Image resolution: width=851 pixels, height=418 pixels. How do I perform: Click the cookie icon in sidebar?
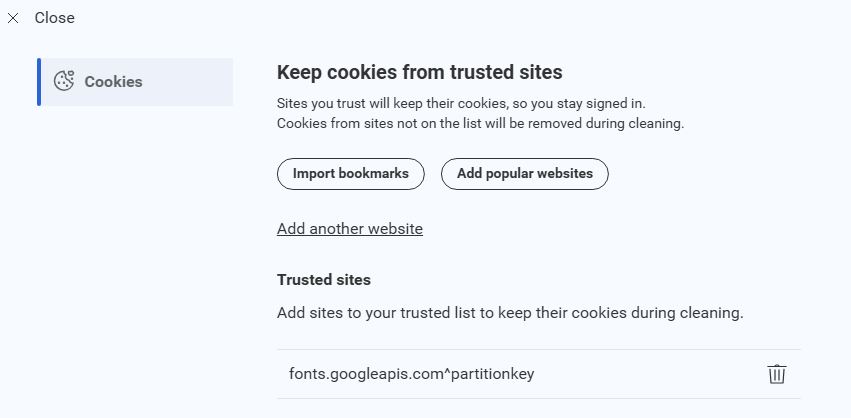(64, 82)
